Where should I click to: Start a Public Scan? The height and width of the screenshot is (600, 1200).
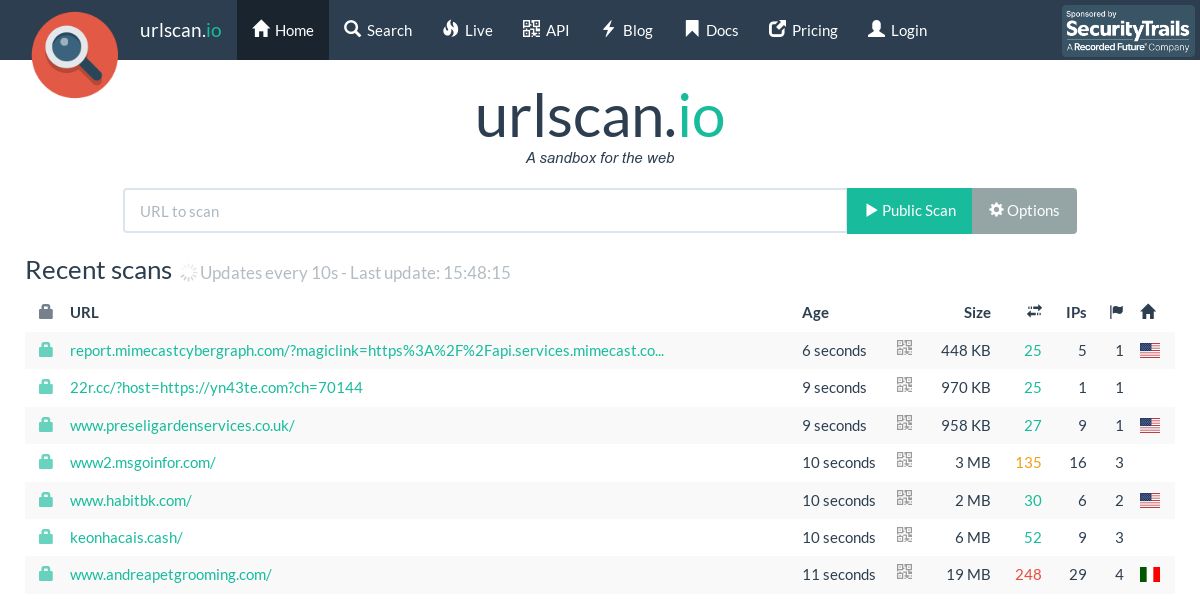click(909, 211)
